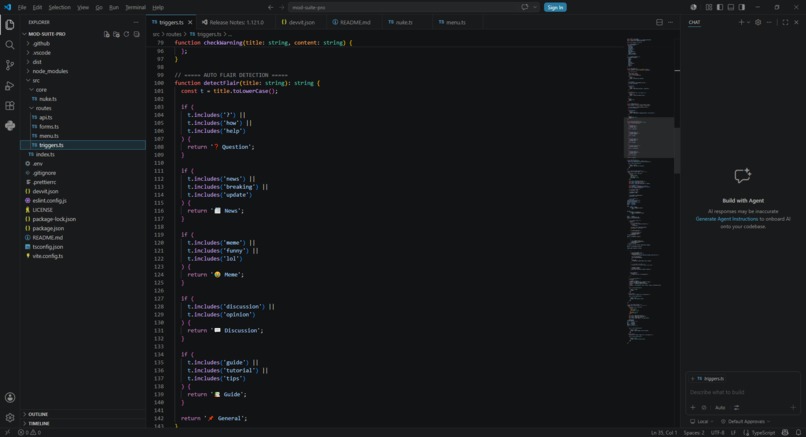Customize layout icon in title bar

coord(709,7)
